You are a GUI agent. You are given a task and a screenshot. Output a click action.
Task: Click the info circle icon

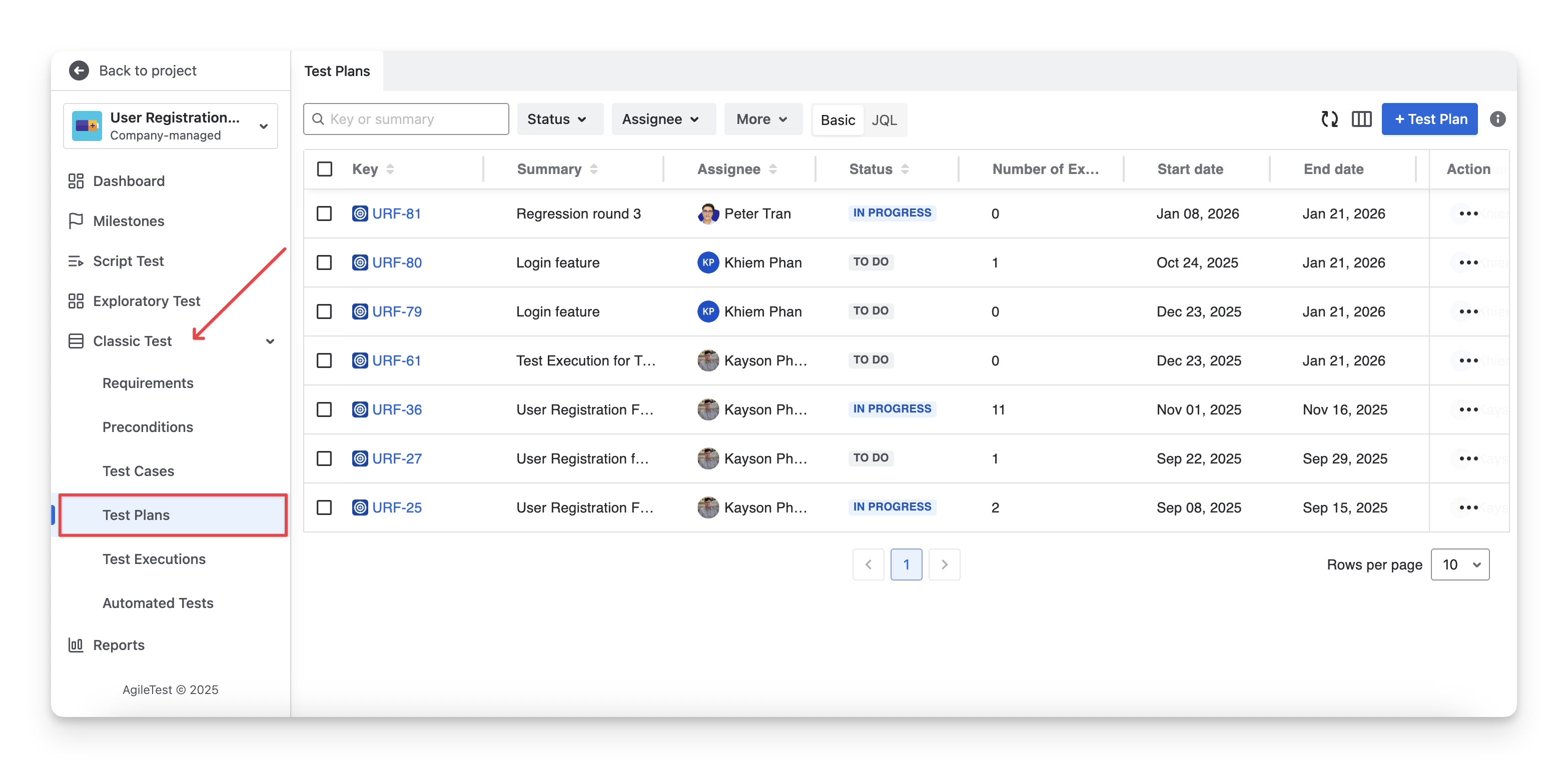[x=1497, y=119]
